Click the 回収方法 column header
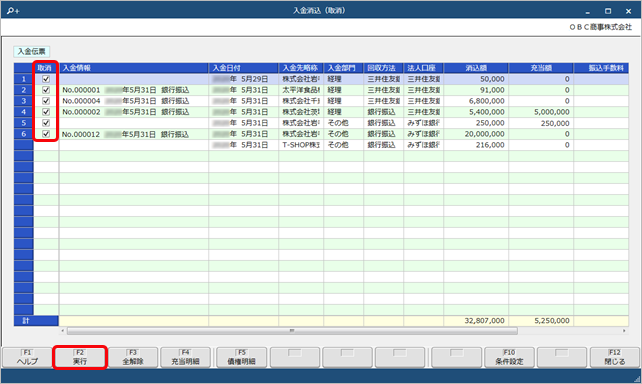 pos(384,68)
